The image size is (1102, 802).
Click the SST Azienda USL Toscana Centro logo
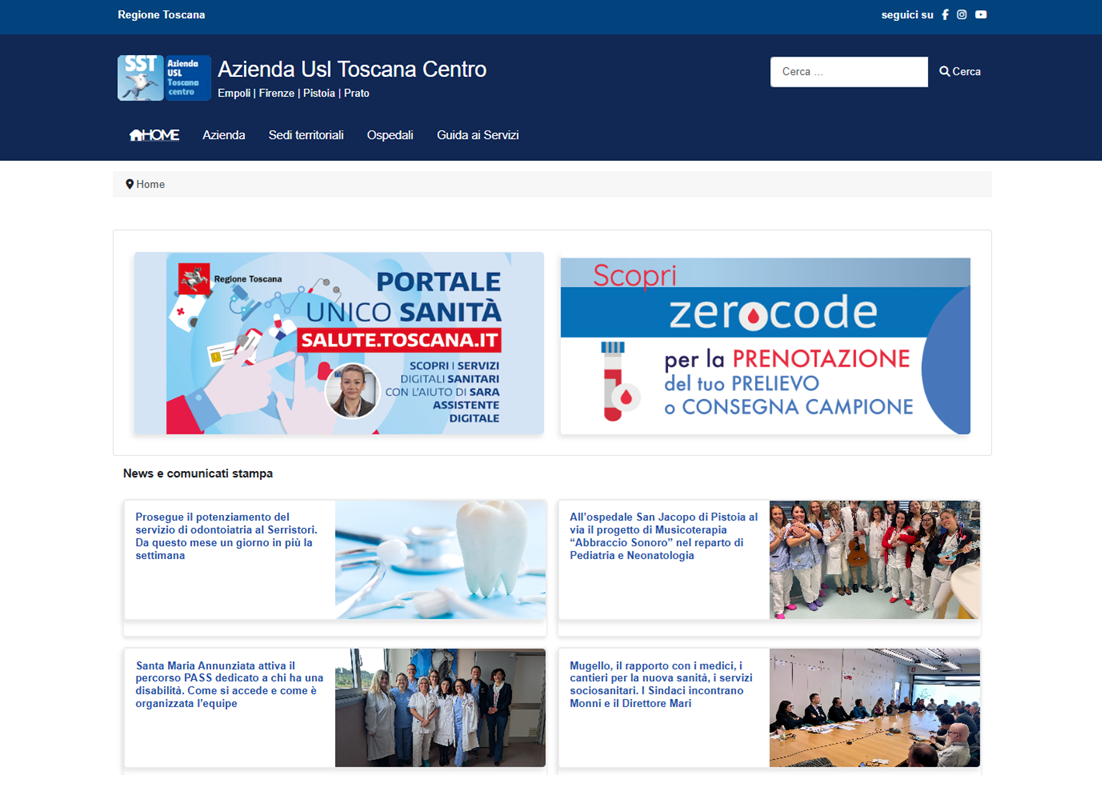click(x=163, y=77)
